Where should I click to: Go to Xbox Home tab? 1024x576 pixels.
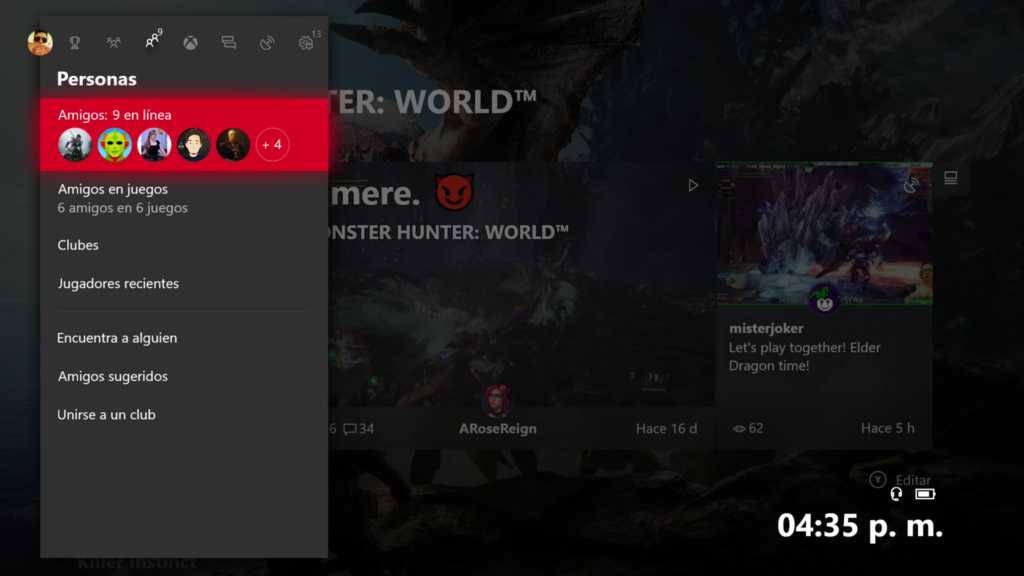pos(190,43)
